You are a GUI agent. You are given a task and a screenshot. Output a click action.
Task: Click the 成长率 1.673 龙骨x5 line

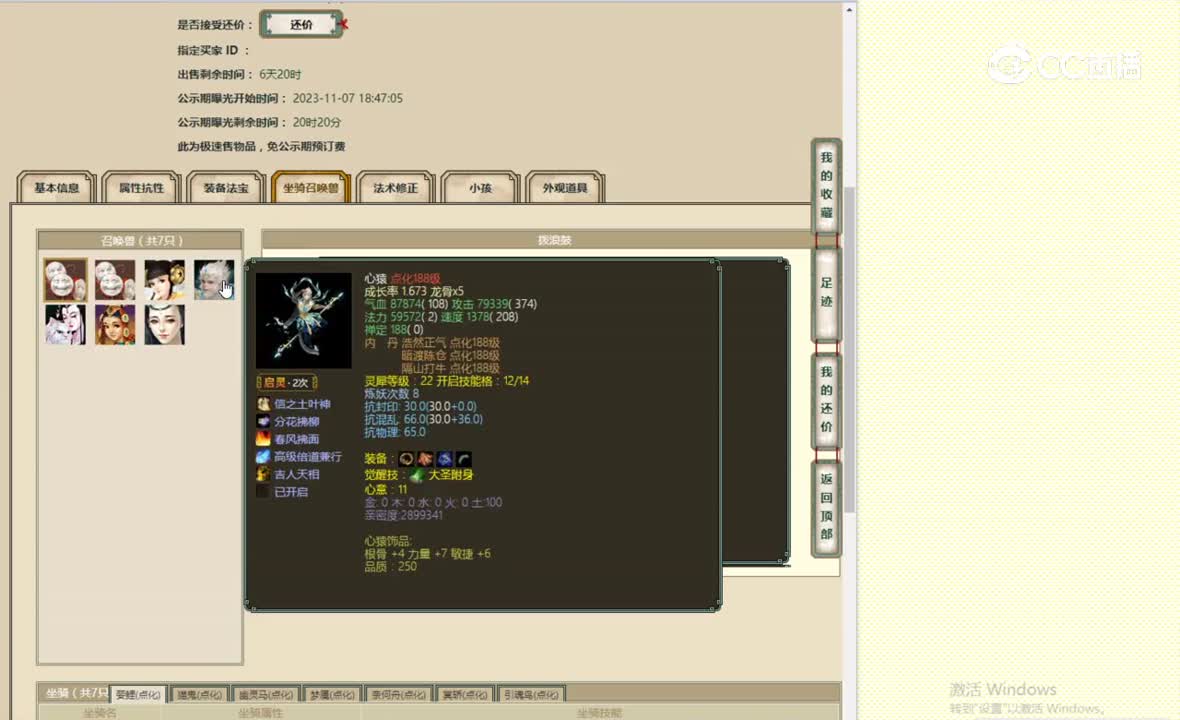coord(414,291)
